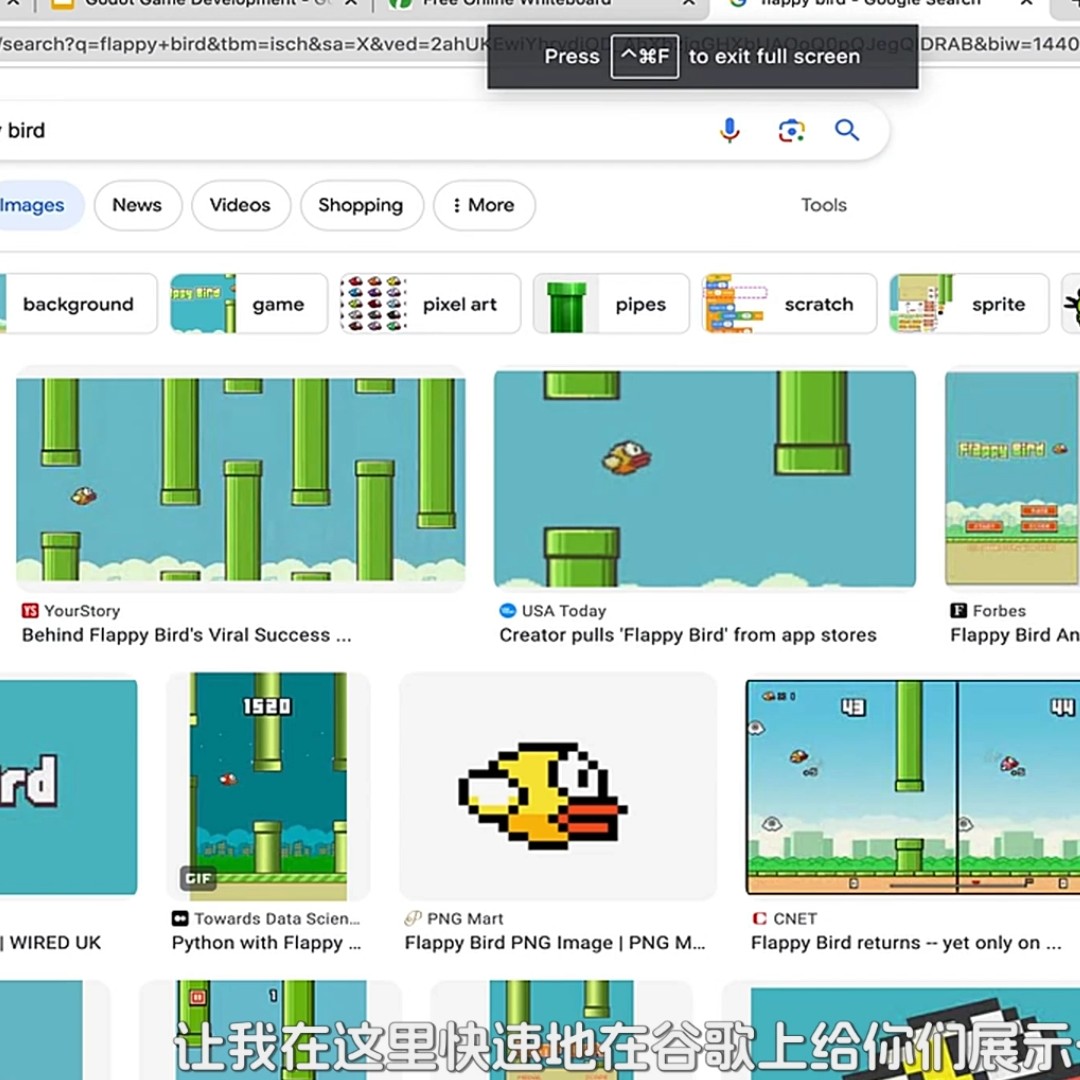1080x1080 pixels.
Task: Open the Shopping results tab
Action: [x=360, y=205]
